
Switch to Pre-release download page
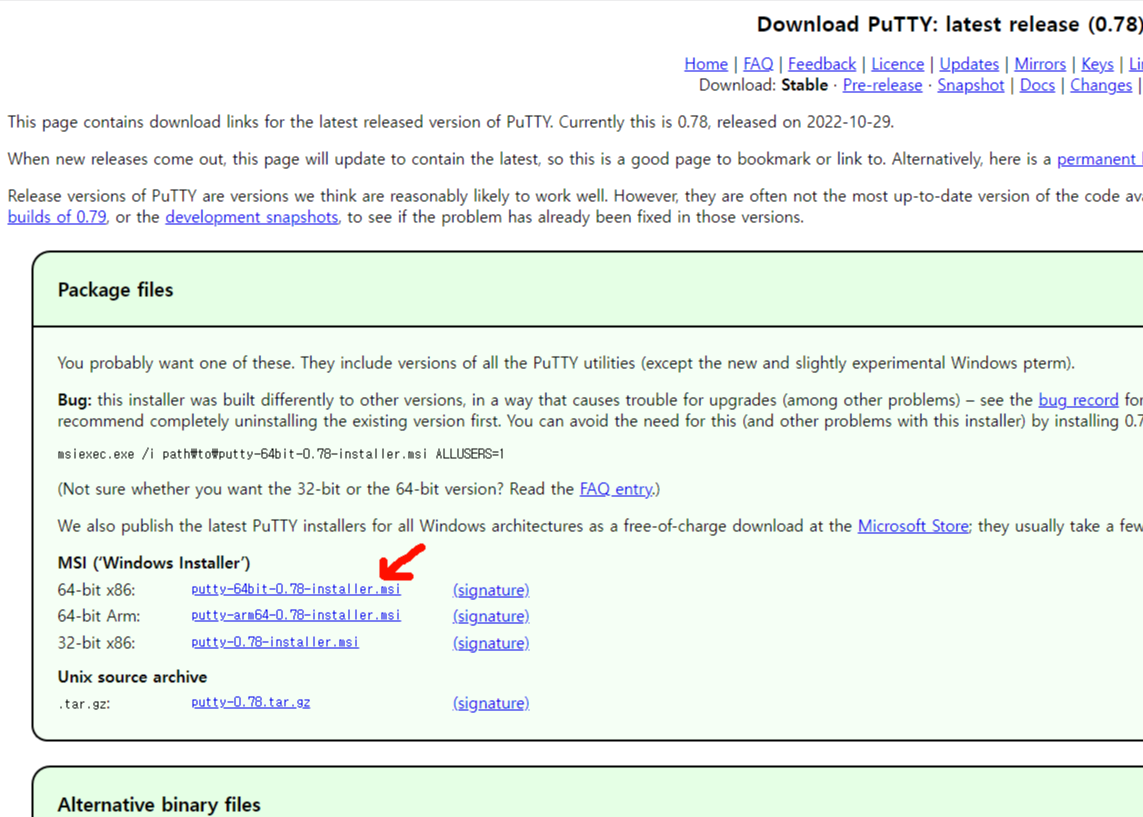click(882, 85)
